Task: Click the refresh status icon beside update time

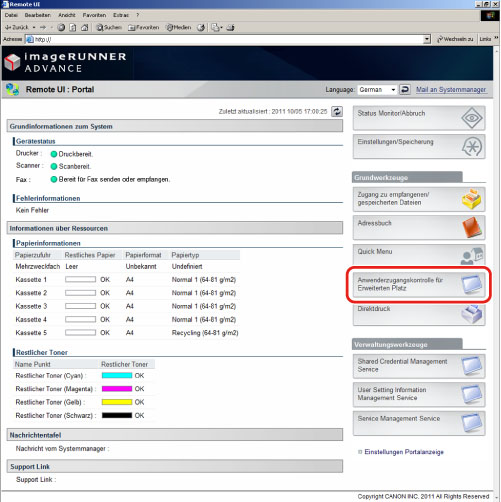Action: 337,111
